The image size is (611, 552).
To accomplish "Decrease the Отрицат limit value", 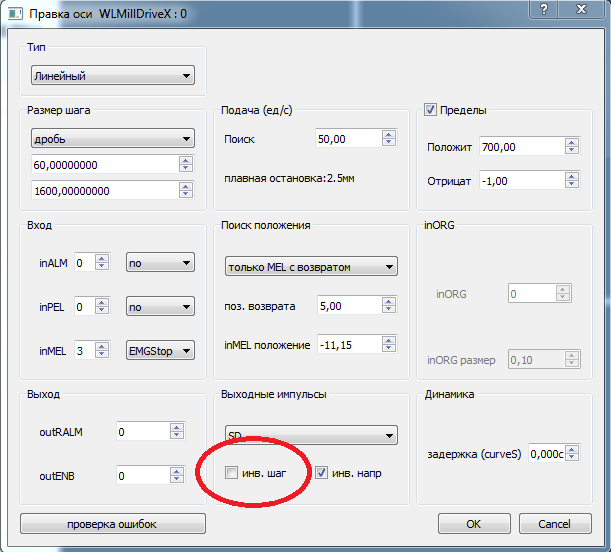I will (x=571, y=185).
